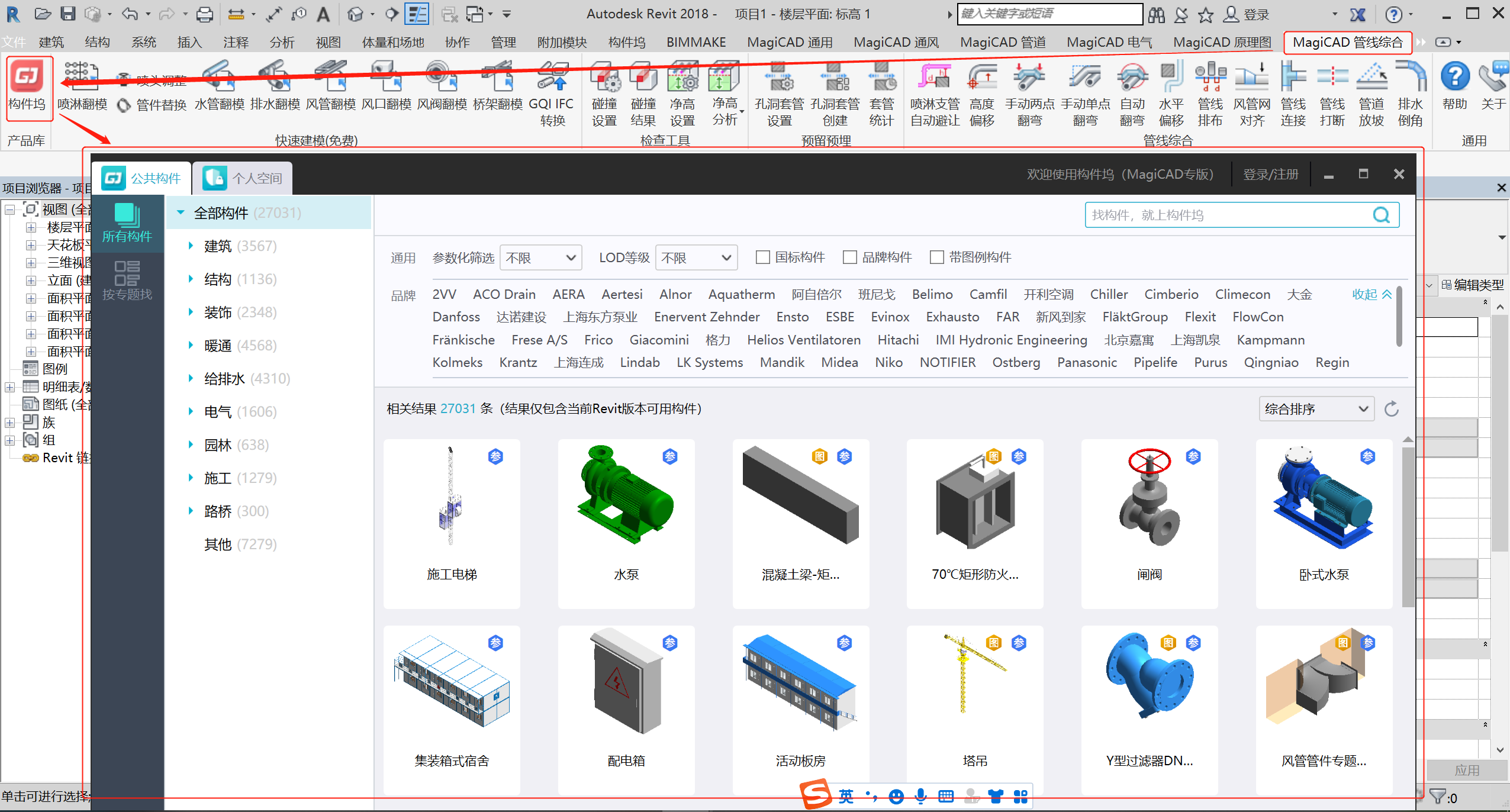Select 自动翻弯 tool
This screenshot has width=1510, height=812.
pyautogui.click(x=1132, y=94)
